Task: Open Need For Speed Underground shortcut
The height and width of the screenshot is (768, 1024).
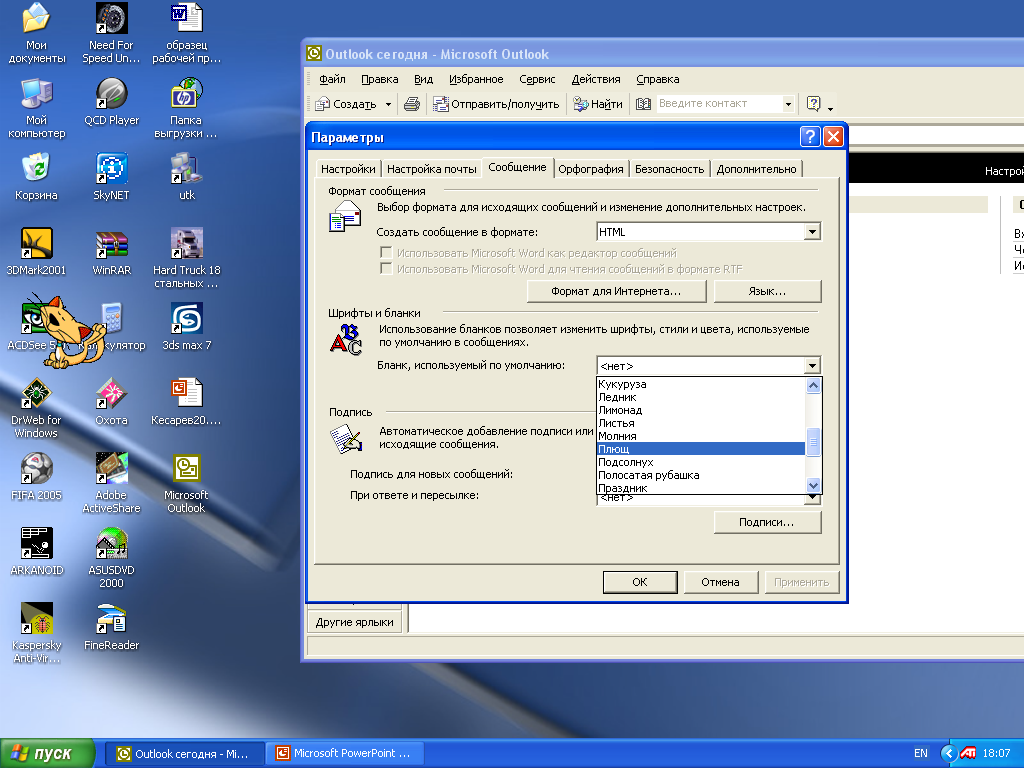Action: click(x=111, y=33)
